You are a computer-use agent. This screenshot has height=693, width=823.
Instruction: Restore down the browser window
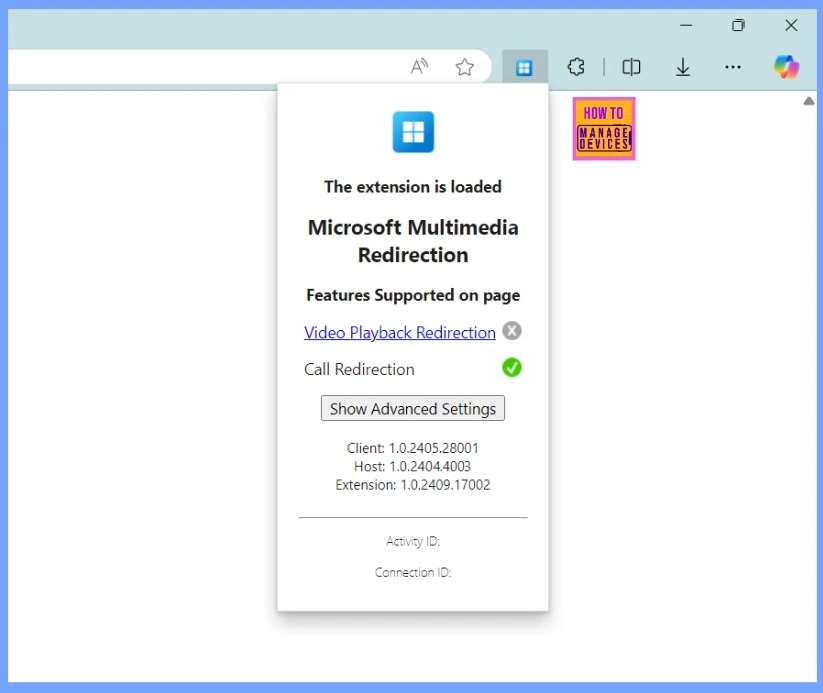[x=738, y=25]
